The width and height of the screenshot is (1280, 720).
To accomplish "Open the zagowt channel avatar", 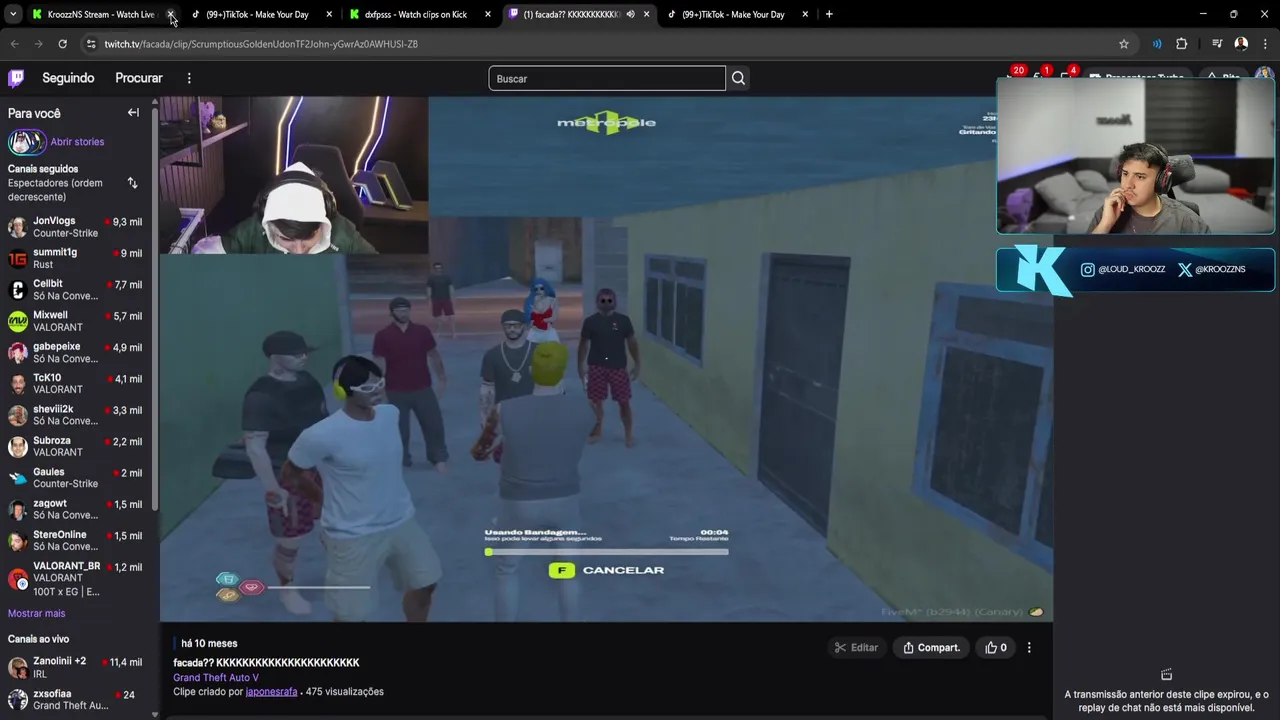I will 17,509.
